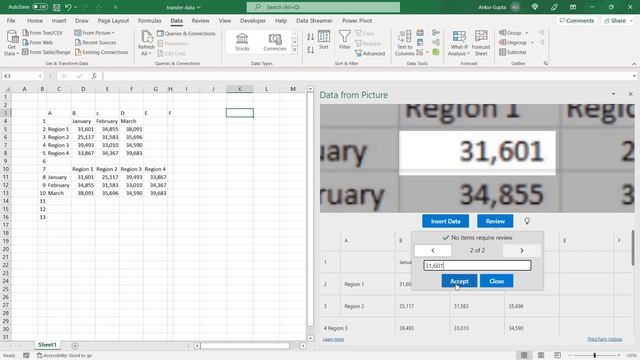This screenshot has width=640, height=360.
Task: Open the File menu
Action: 11,20
